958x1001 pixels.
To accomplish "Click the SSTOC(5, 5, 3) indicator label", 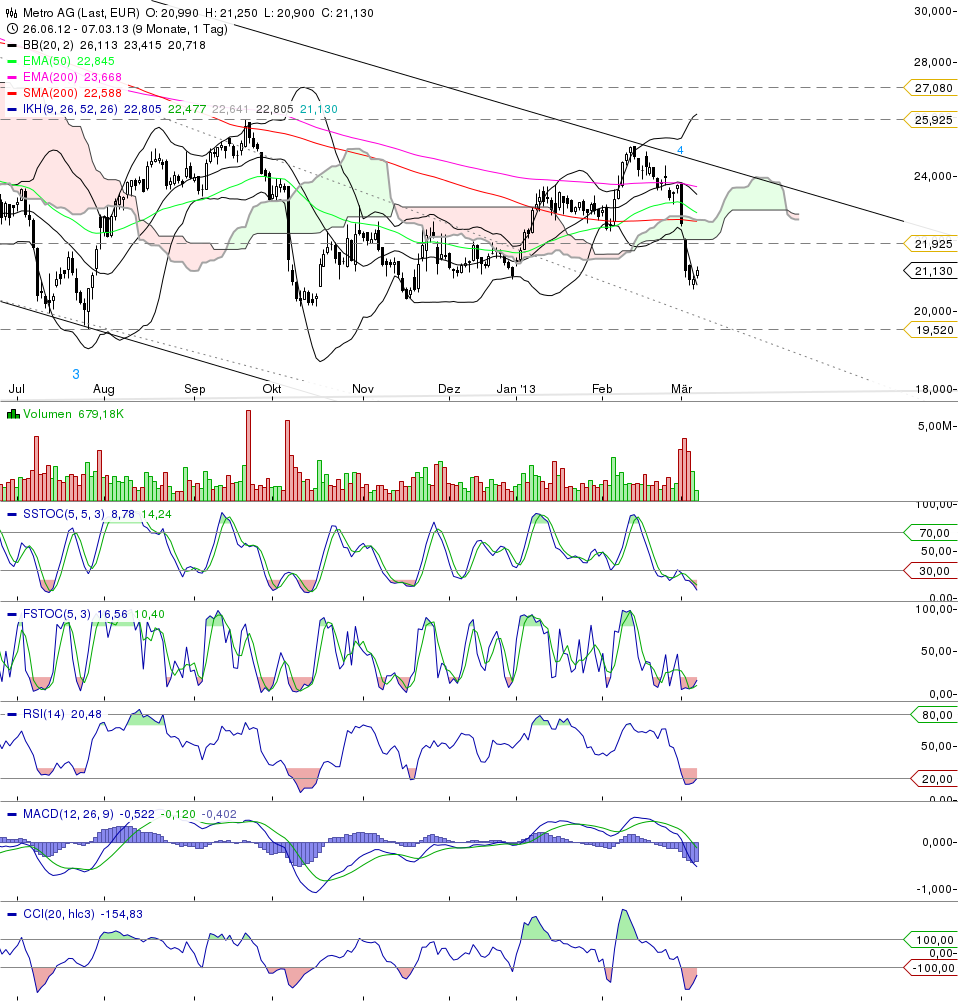I will click(64, 515).
